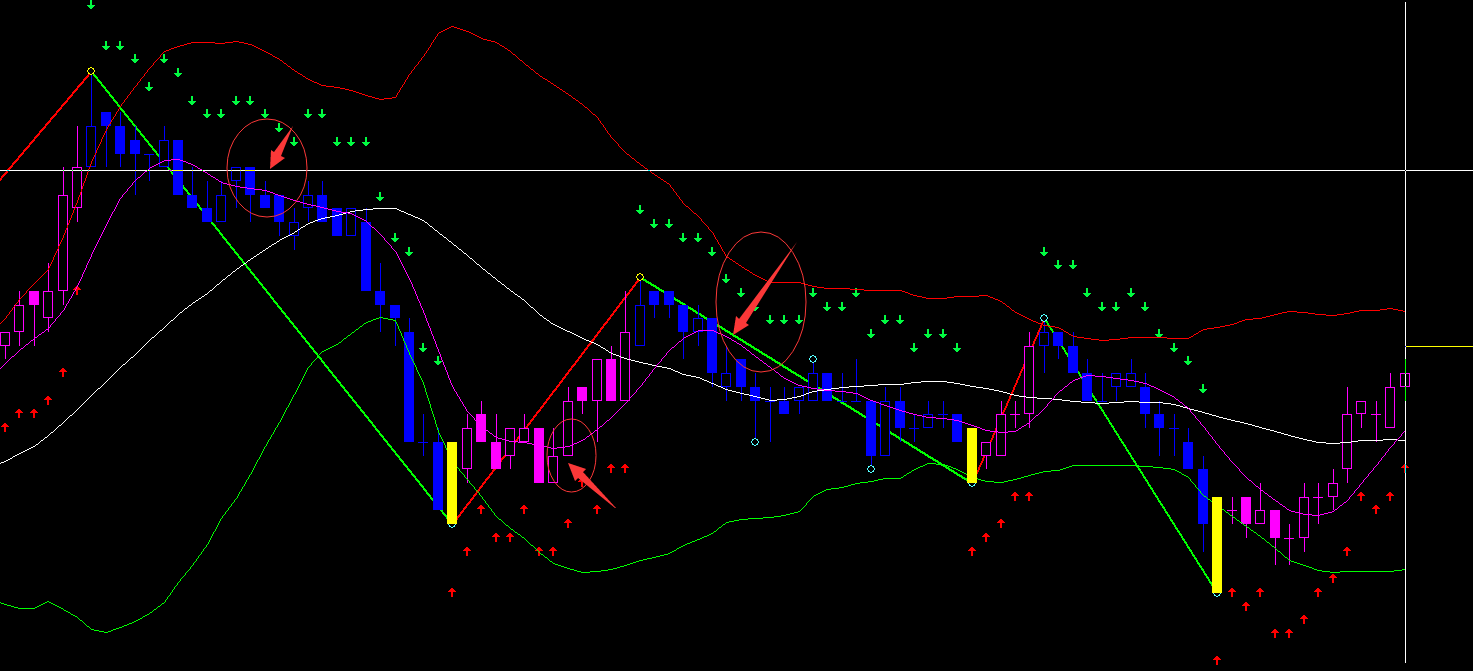
Task: Select the yellow circle at the middle zigzag peak
Action: [x=640, y=277]
